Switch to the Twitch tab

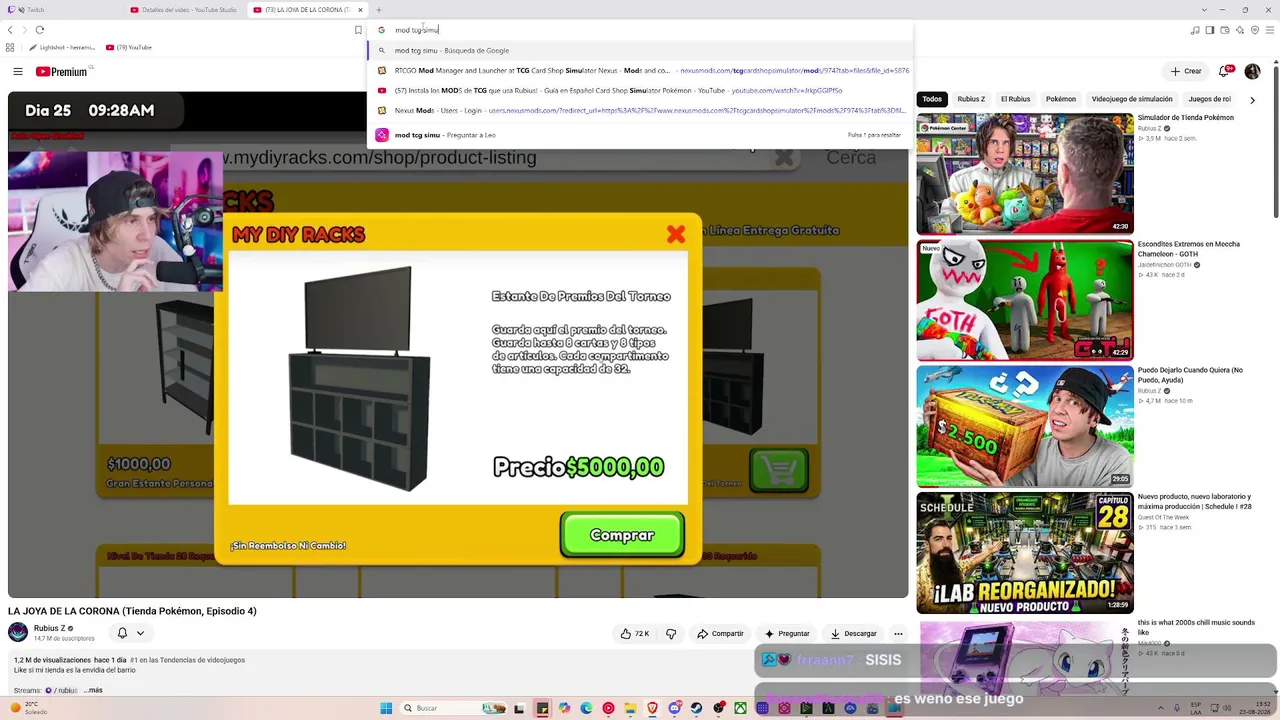pos(60,10)
